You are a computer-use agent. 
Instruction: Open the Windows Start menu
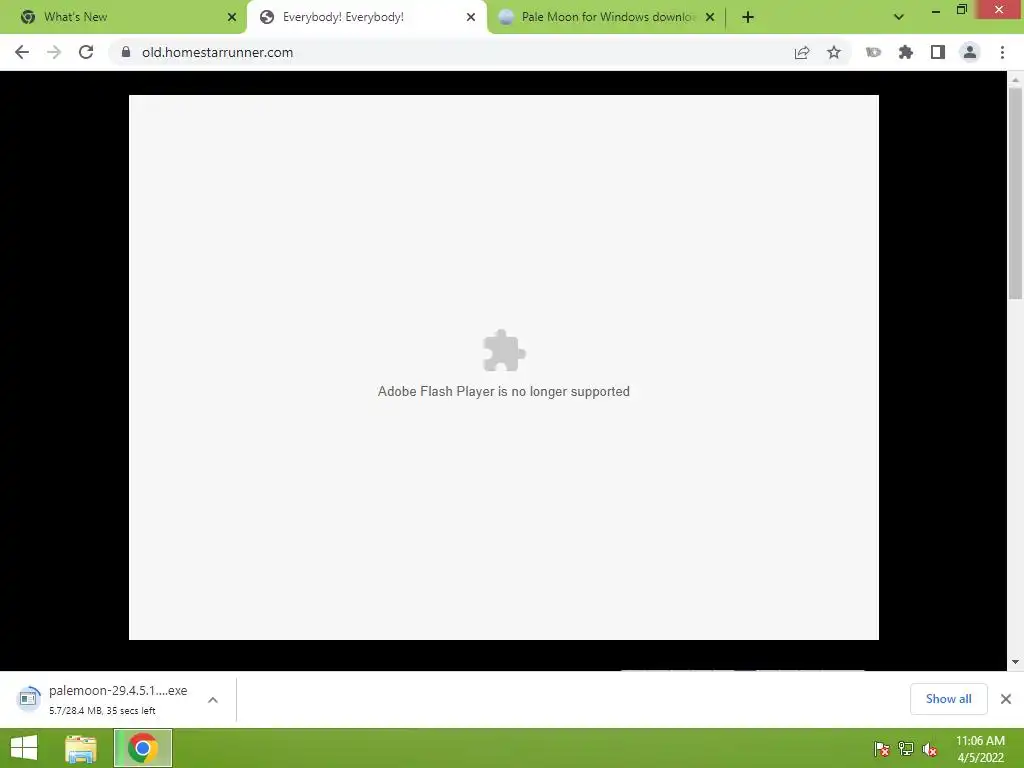tap(24, 748)
